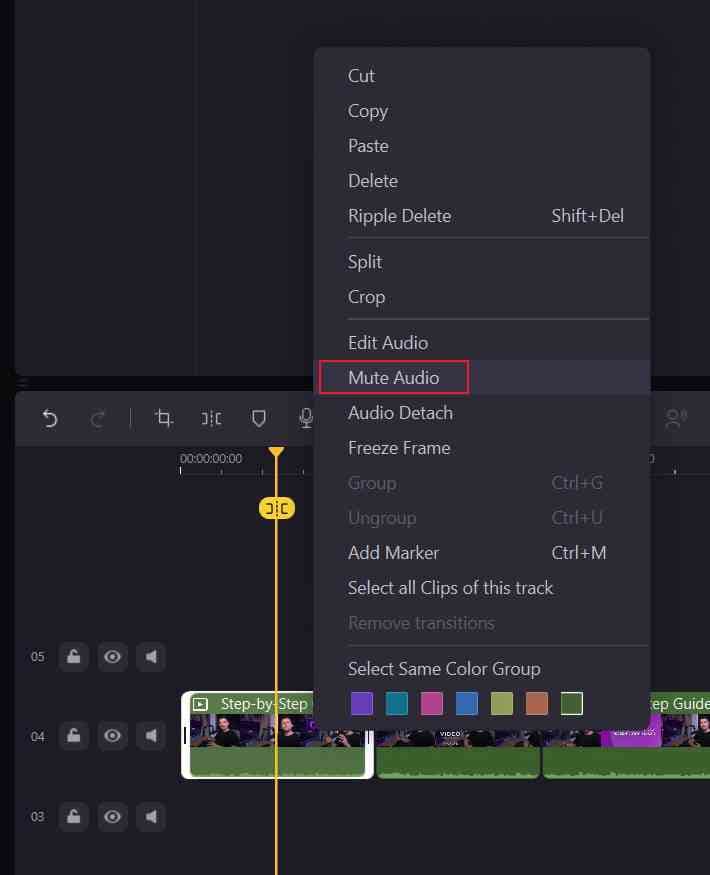
Task: Choose Cut from context menu
Action: [482, 76]
